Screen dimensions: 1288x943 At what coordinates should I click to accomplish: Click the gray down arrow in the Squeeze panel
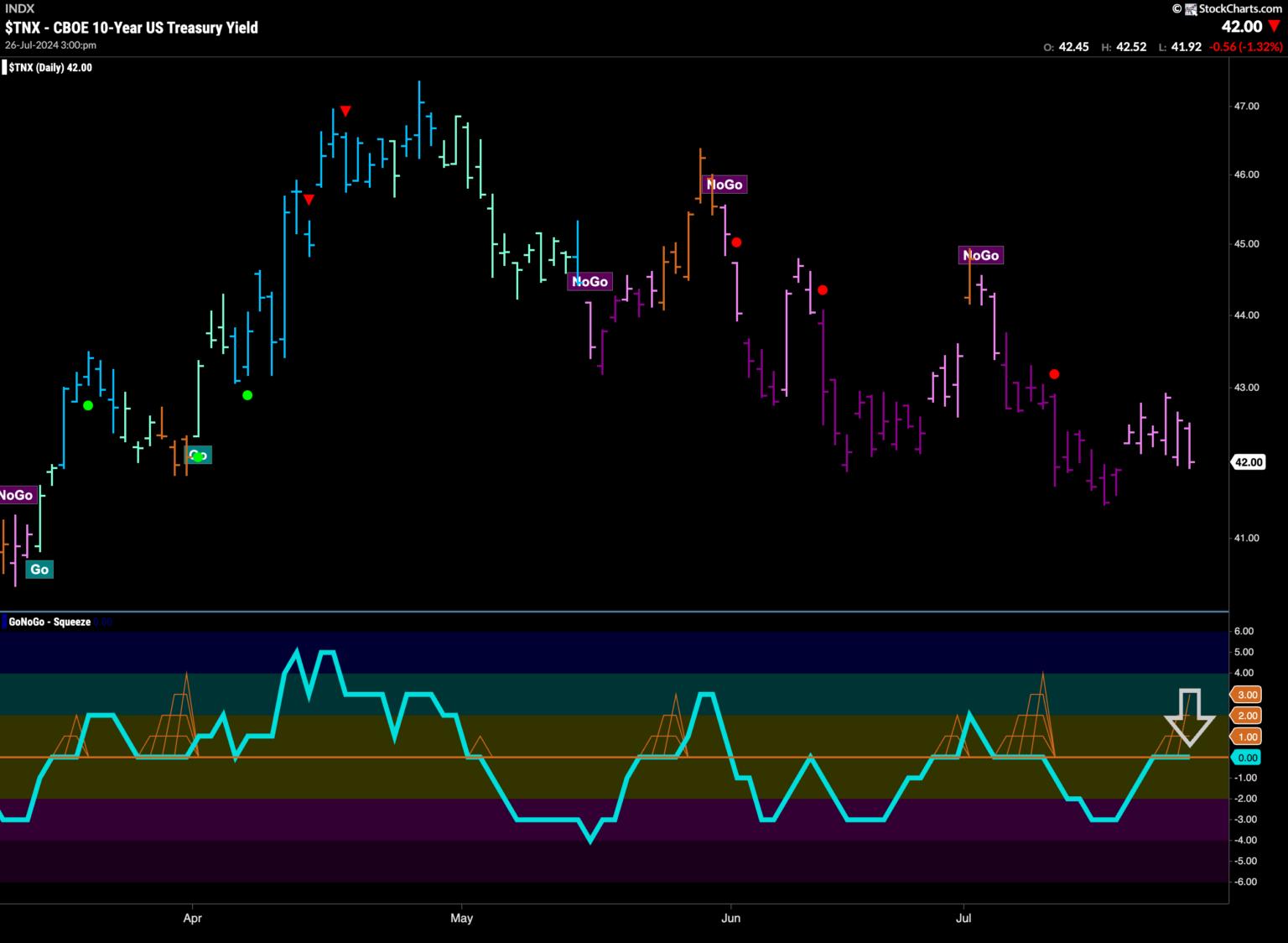point(1189,717)
